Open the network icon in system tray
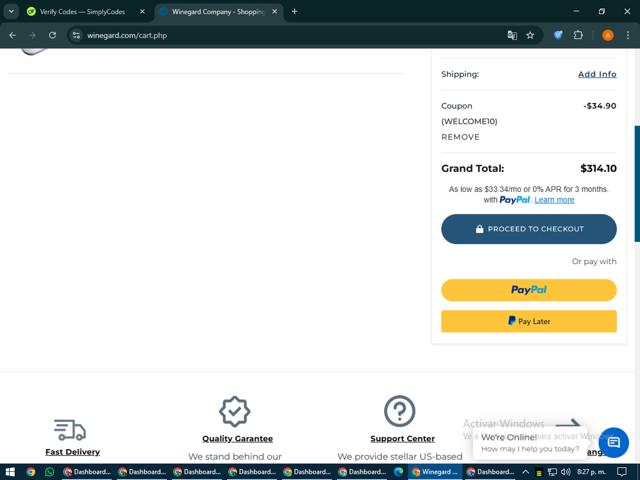640x480 pixels. pyautogui.click(x=552, y=472)
